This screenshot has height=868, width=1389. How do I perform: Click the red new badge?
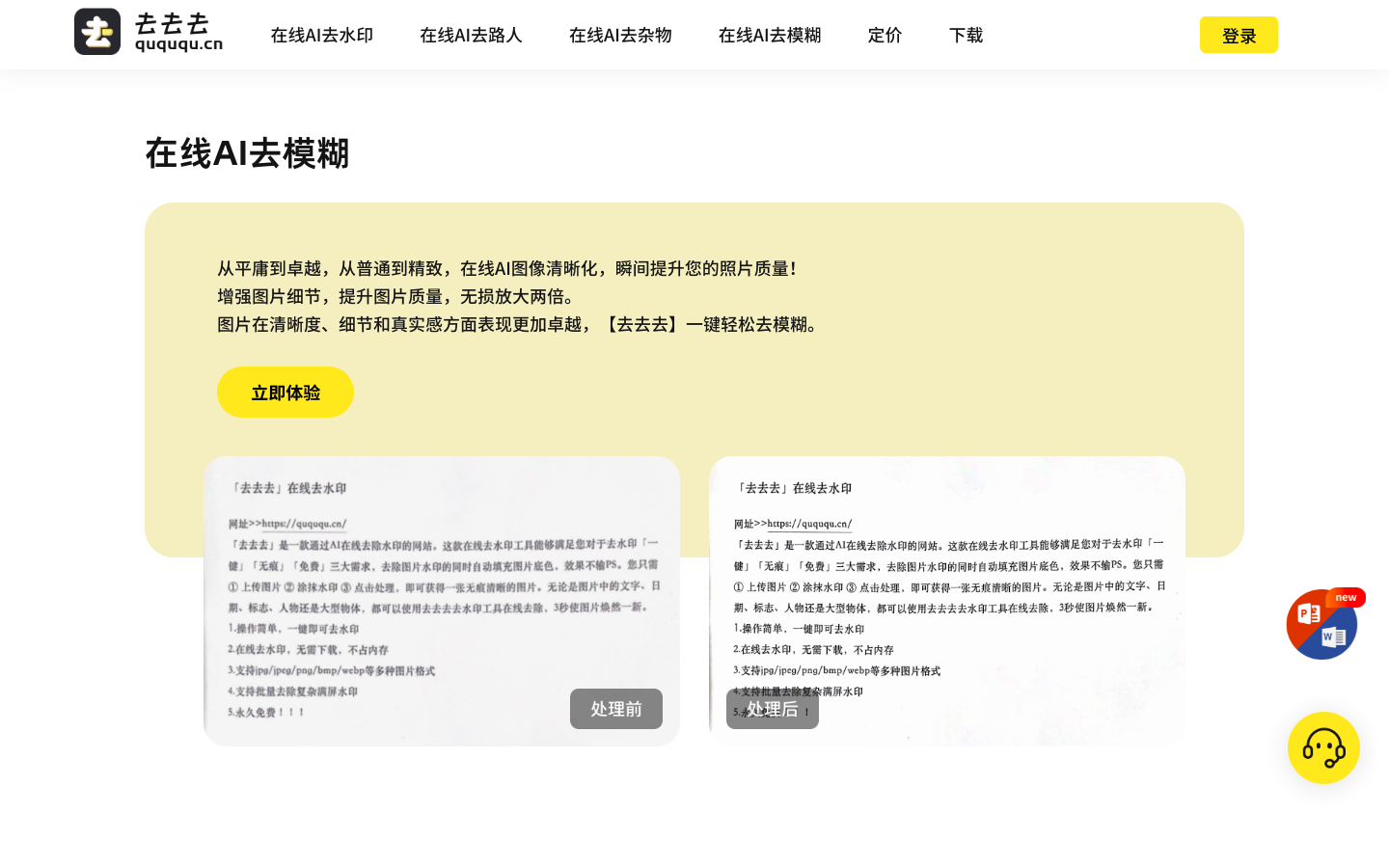[x=1347, y=598]
